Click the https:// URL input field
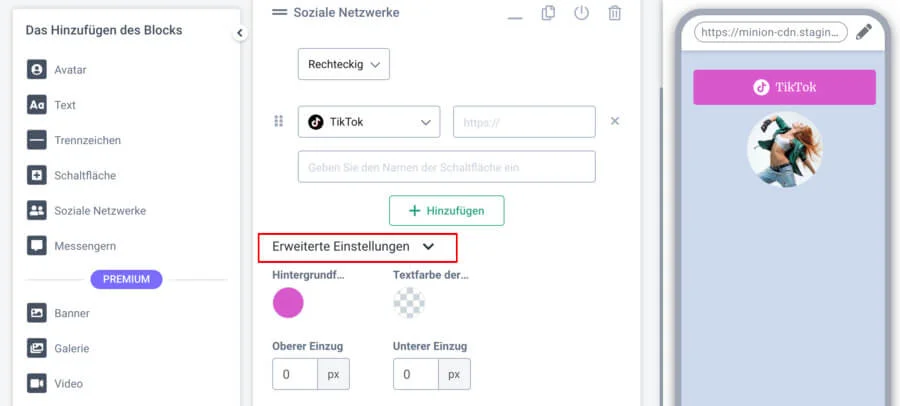 tap(524, 122)
